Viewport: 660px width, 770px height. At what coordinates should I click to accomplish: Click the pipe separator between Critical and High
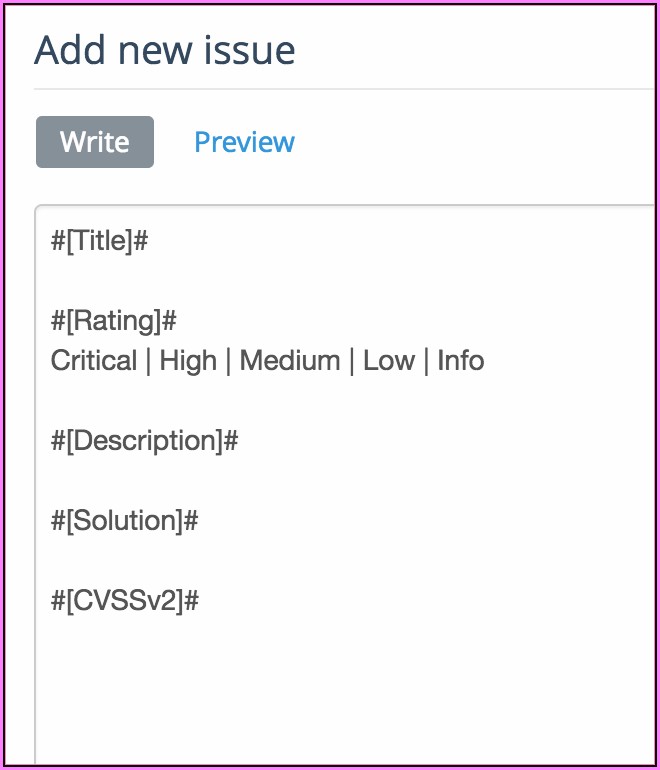(x=148, y=361)
